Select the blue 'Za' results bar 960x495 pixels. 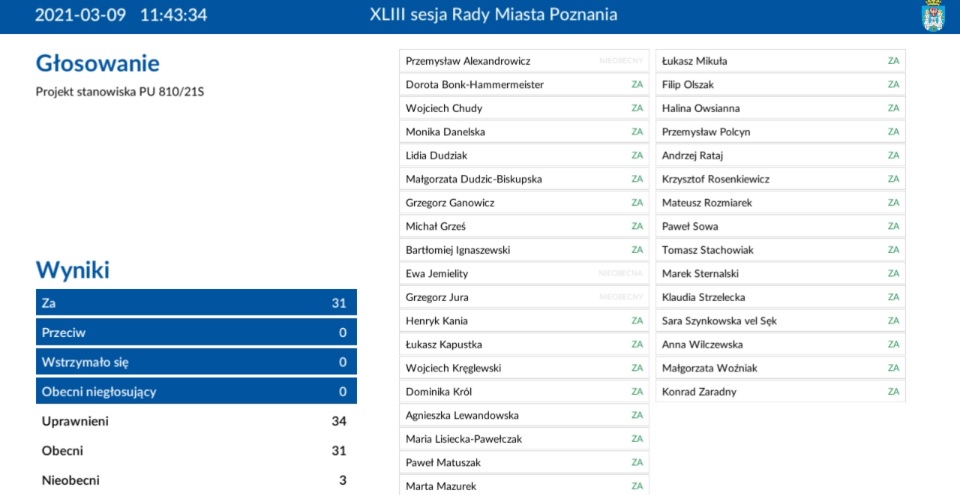click(196, 303)
